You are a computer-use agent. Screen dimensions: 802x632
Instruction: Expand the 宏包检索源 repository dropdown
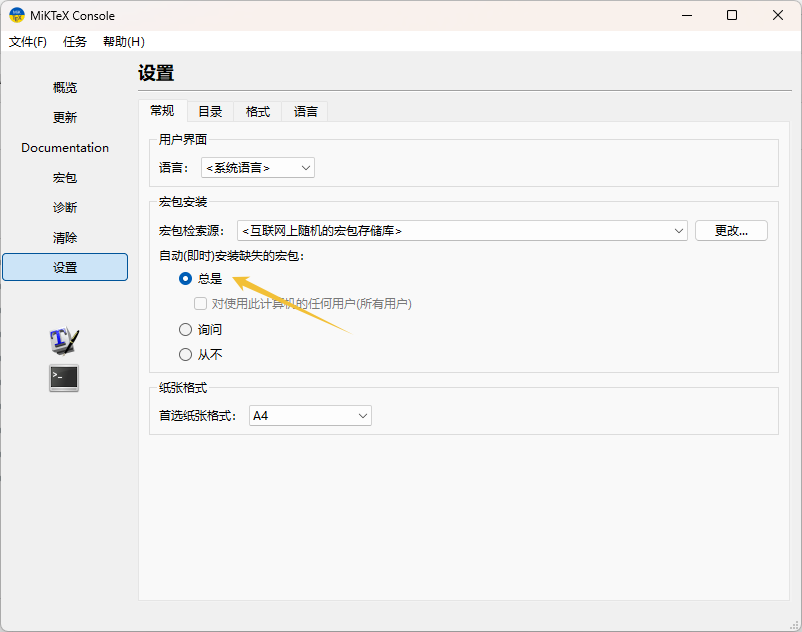click(462, 231)
